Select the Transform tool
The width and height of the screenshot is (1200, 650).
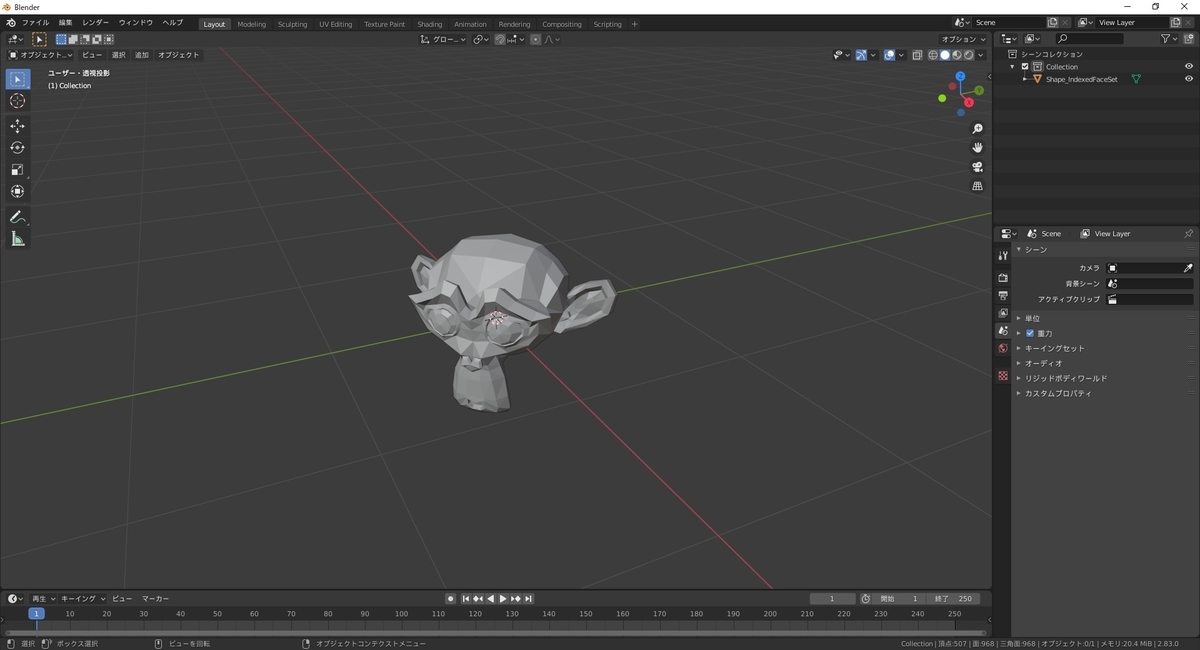click(x=18, y=191)
